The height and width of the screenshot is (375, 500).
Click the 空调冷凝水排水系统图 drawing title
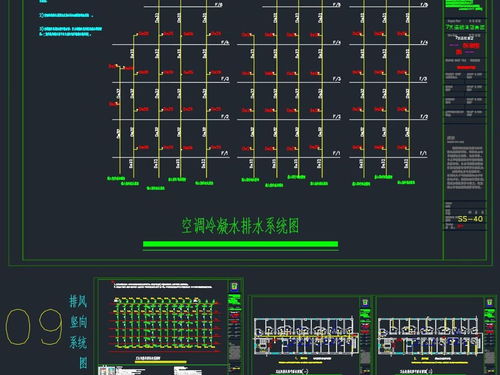tap(240, 226)
